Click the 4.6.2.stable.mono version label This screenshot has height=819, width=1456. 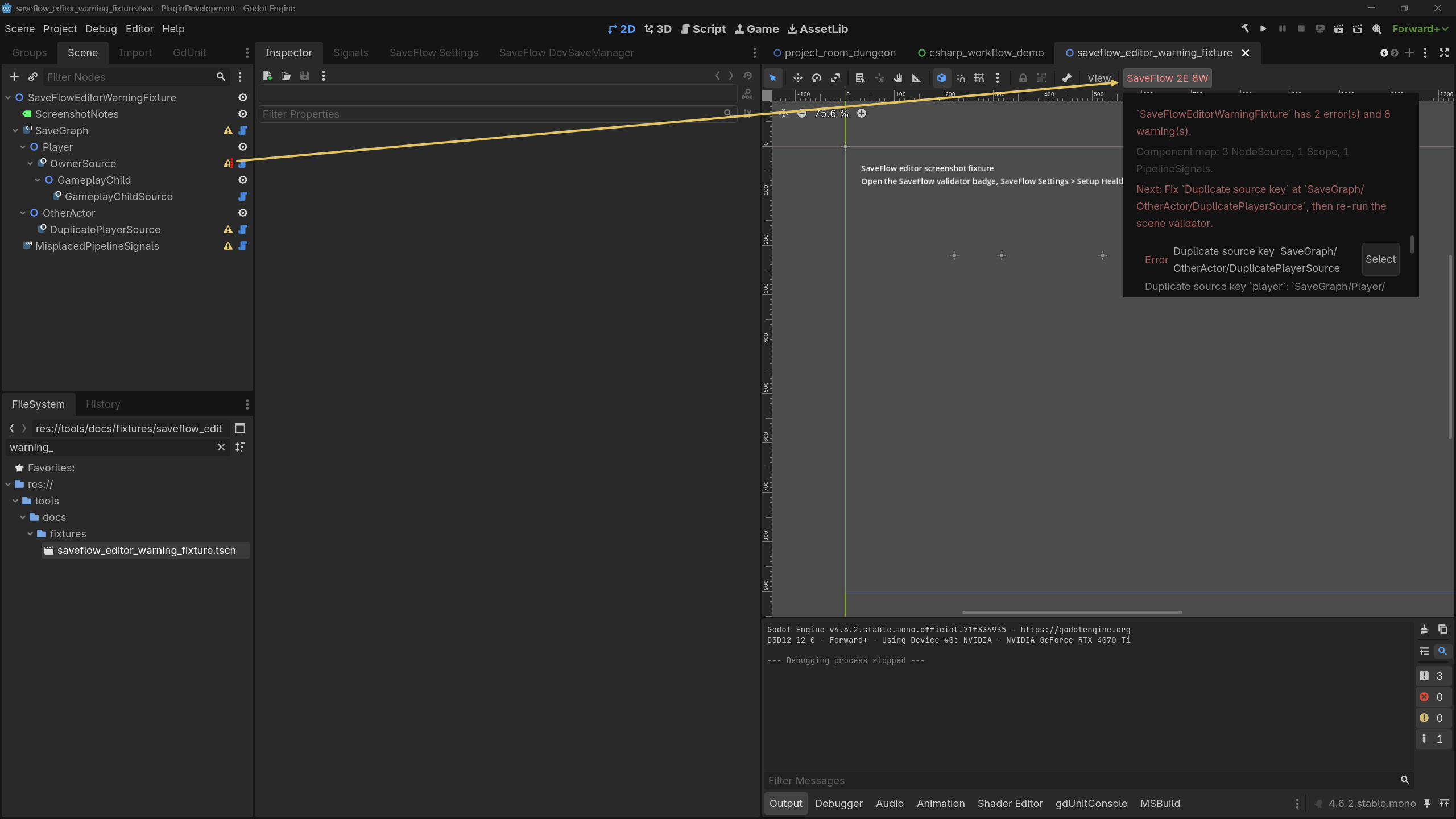coord(1372,804)
